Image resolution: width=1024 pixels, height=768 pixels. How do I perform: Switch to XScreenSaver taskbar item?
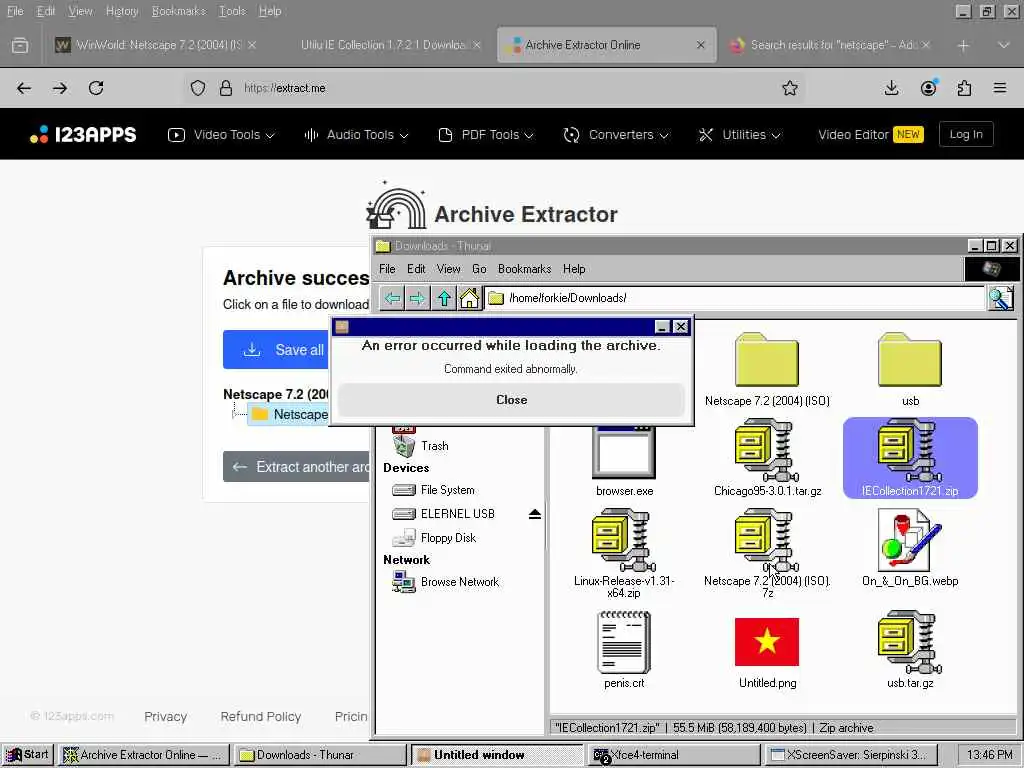point(850,754)
